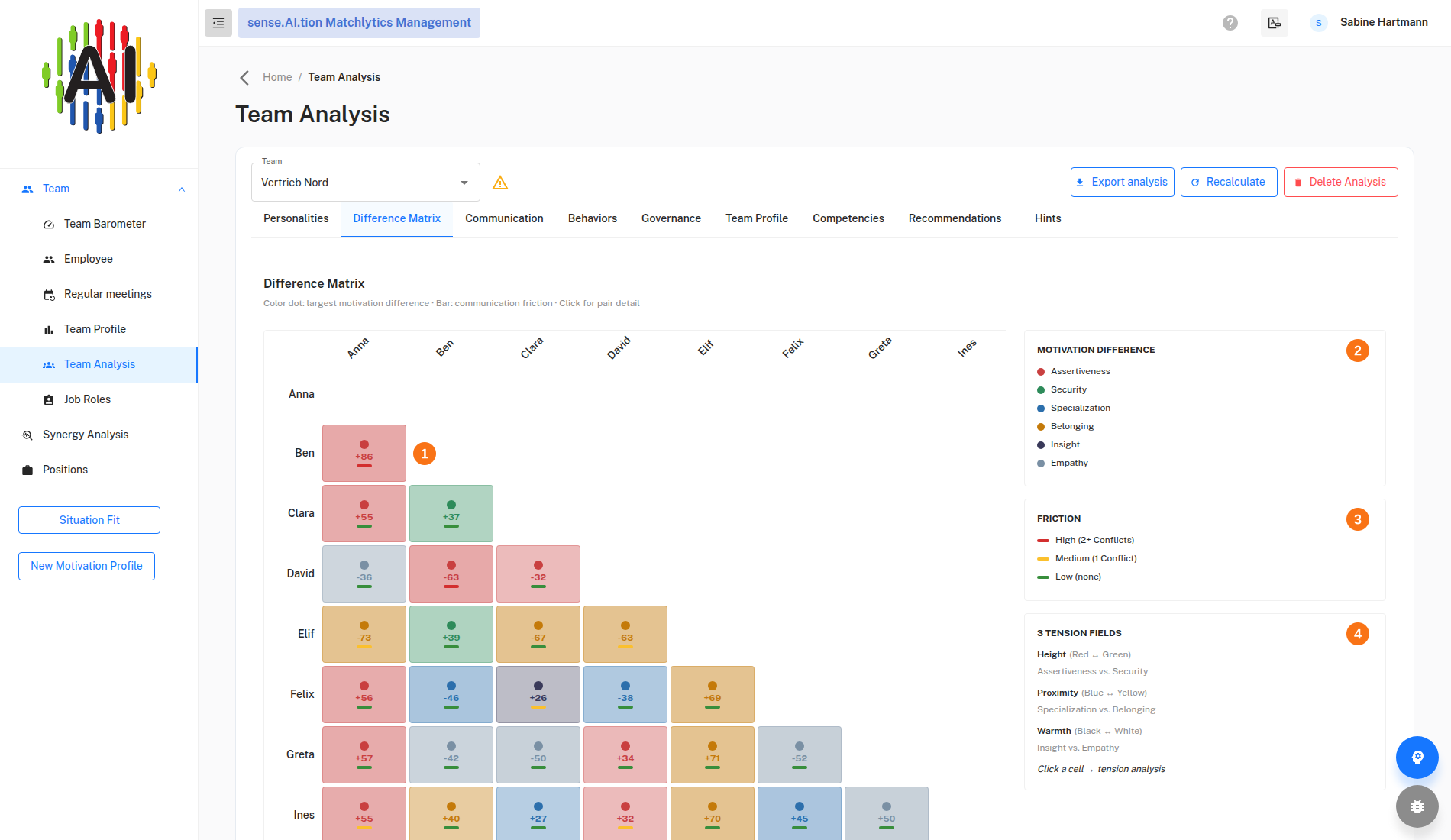Screen dimensions: 1451x840
Task: Open the sense.AI.tion Matchlytics Management title
Action: pyautogui.click(x=359, y=23)
